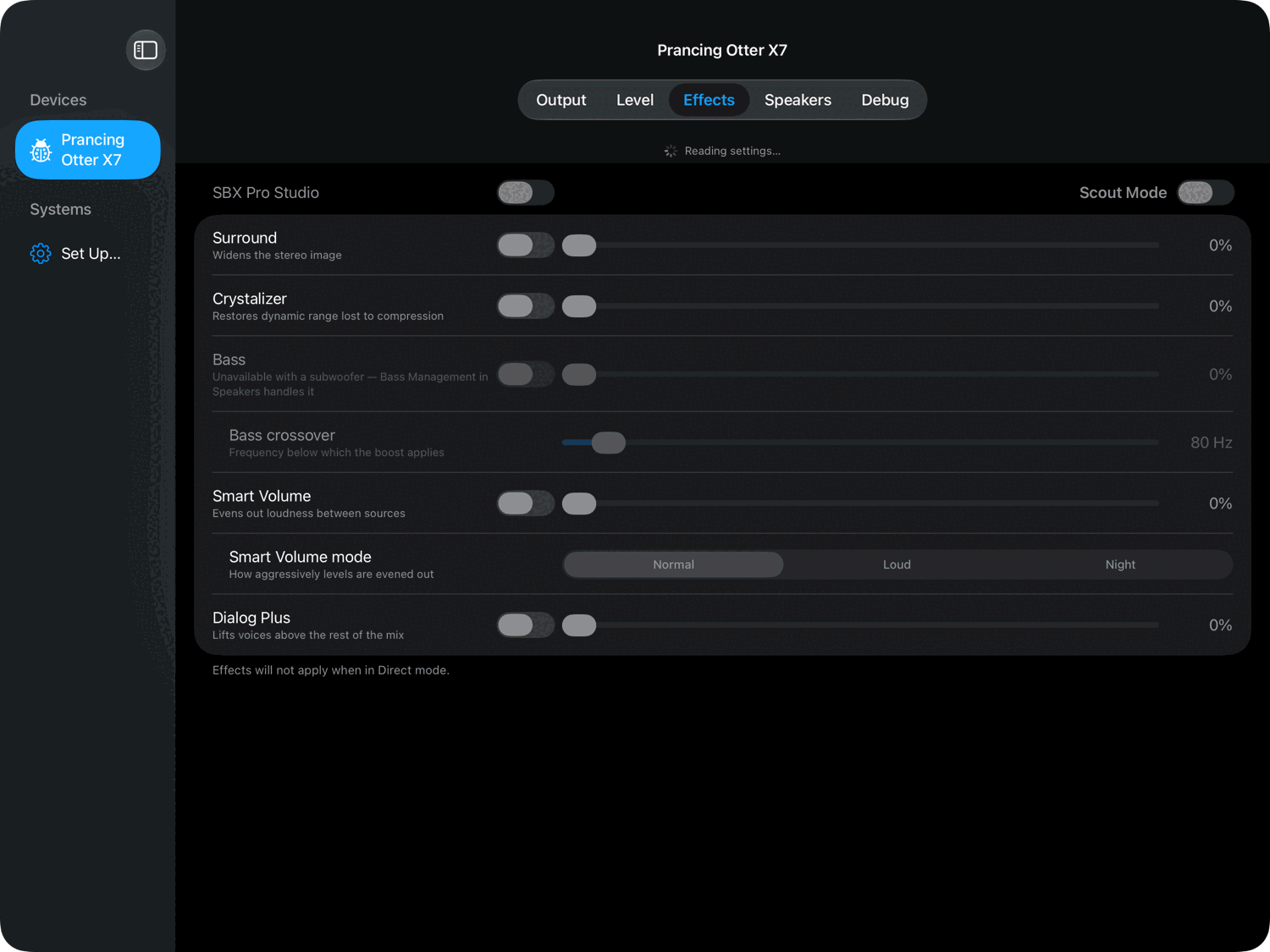The height and width of the screenshot is (952, 1270).
Task: Click the Prancing Otter X7 window title
Action: click(x=722, y=50)
